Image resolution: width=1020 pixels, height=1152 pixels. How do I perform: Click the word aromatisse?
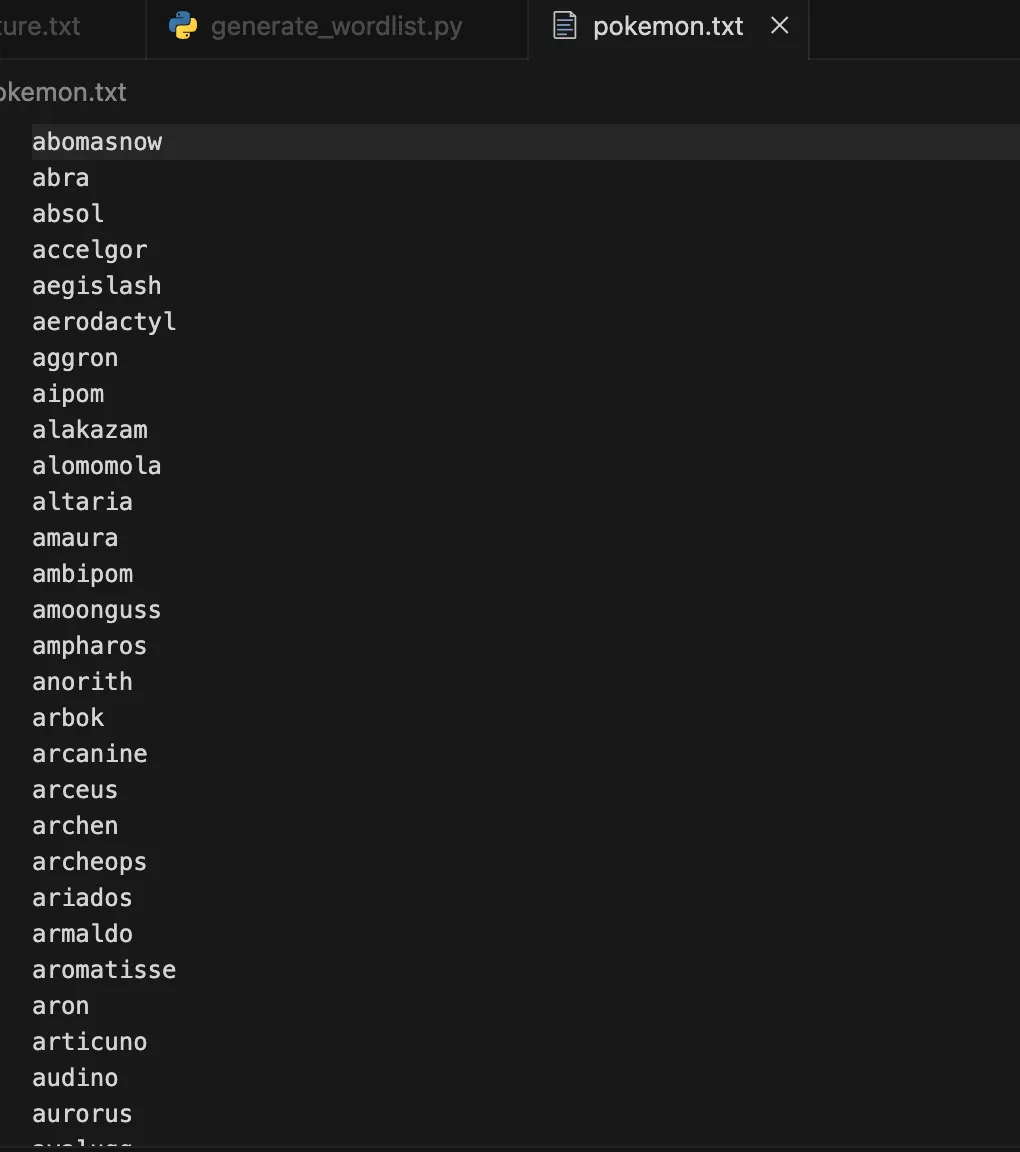tap(104, 970)
